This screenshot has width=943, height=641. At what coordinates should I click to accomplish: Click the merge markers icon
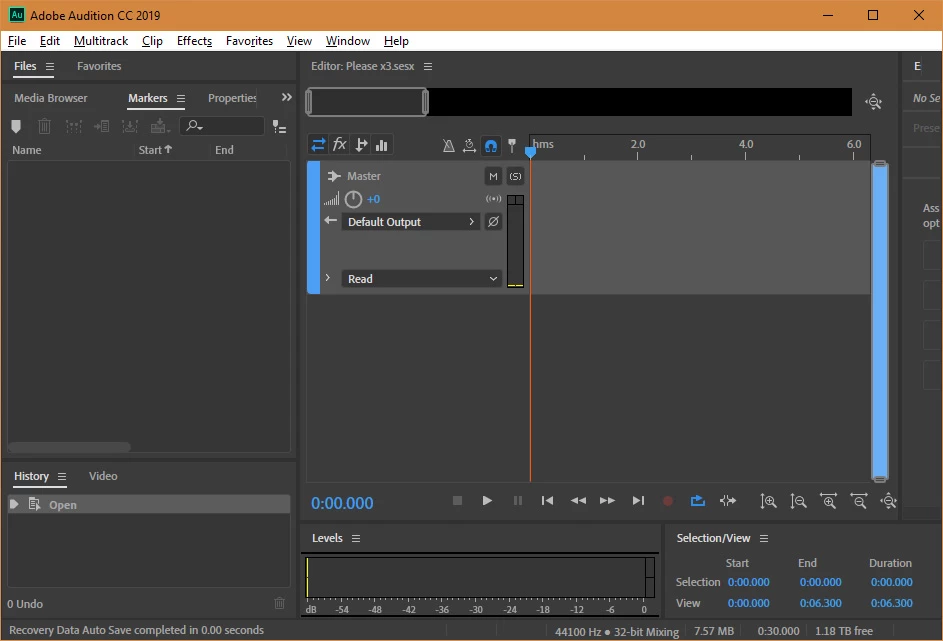click(x=73, y=126)
